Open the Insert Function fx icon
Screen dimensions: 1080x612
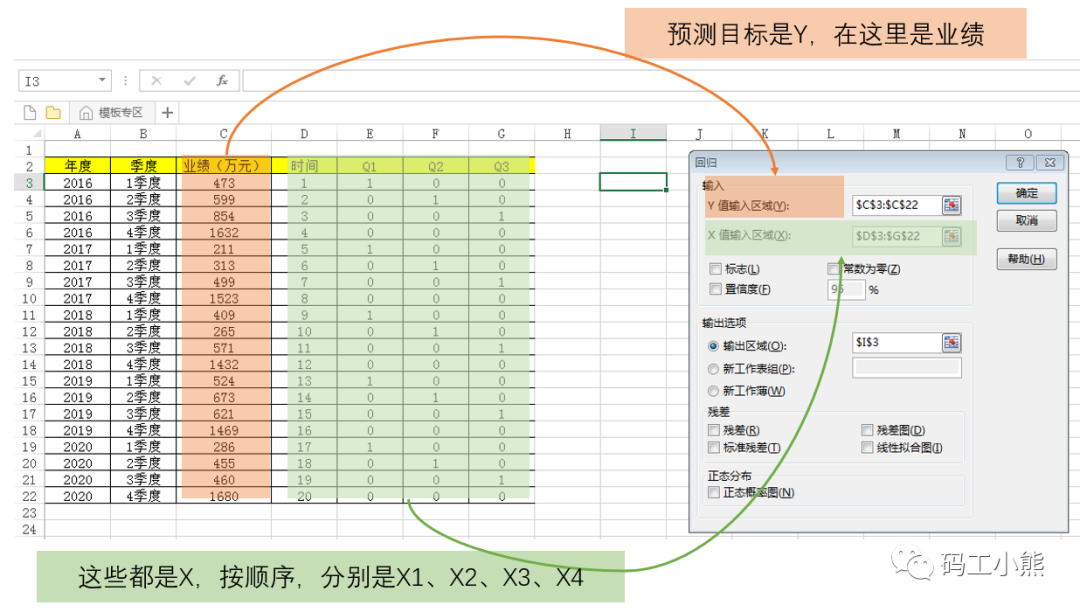point(222,80)
